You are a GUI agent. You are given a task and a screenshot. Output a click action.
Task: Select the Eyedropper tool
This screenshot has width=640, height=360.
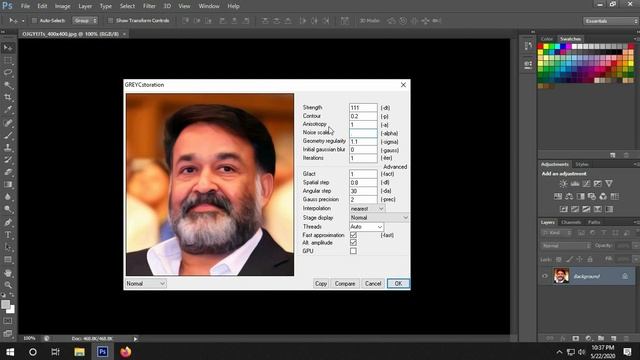8,109
